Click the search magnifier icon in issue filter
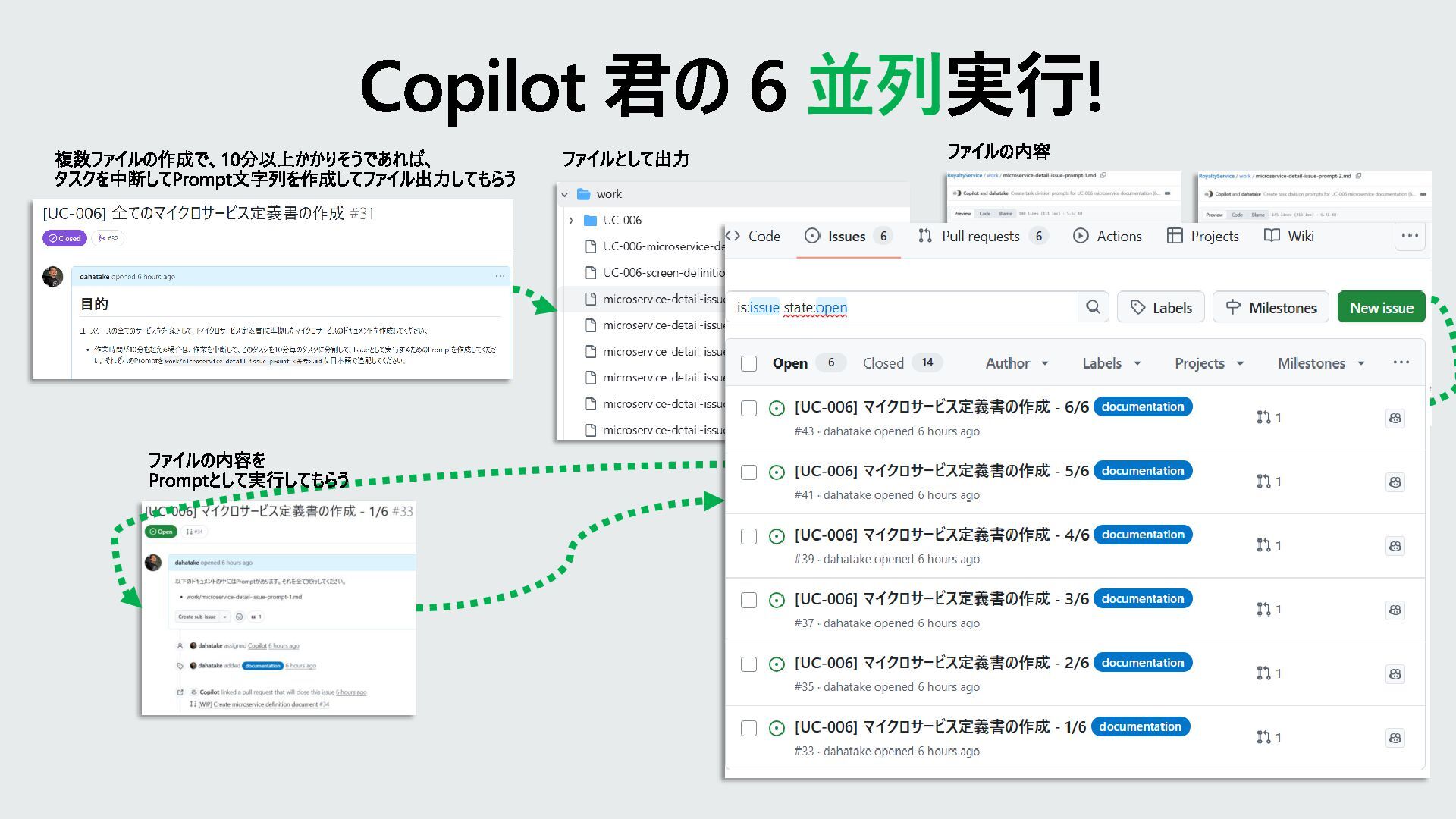 point(1093,307)
